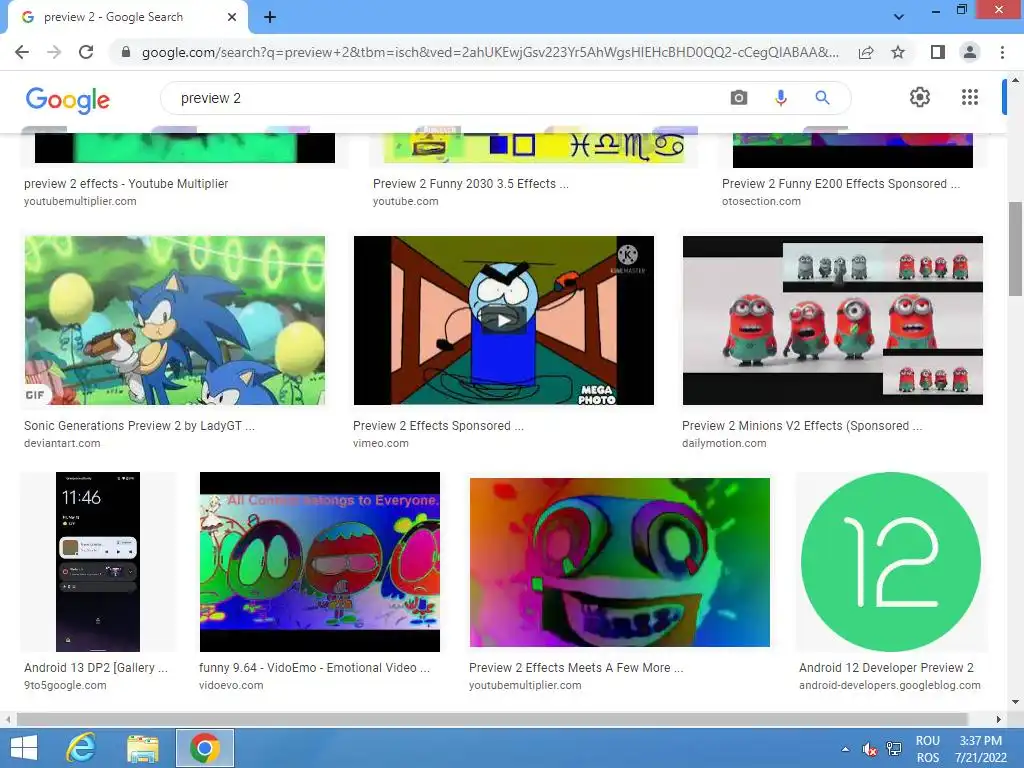
Task: Close the preview 2 Google Search tab
Action: tap(232, 17)
